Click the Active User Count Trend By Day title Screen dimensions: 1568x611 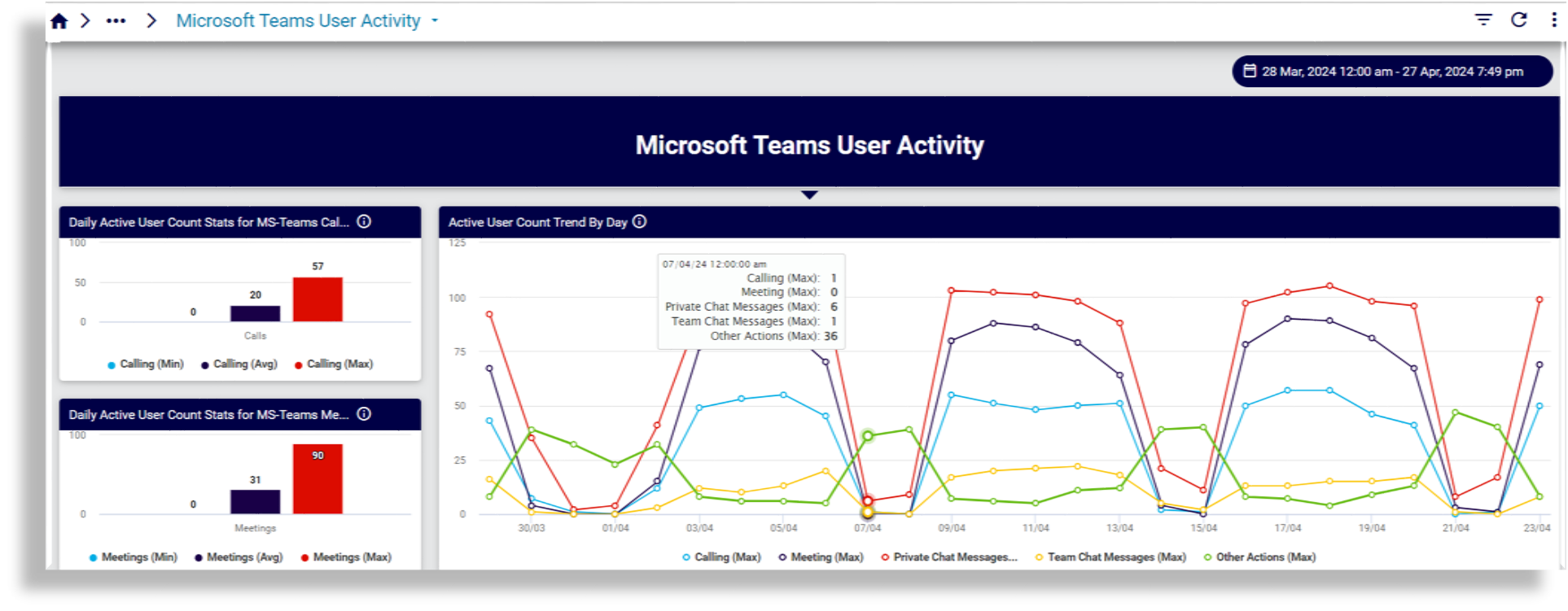pos(538,222)
